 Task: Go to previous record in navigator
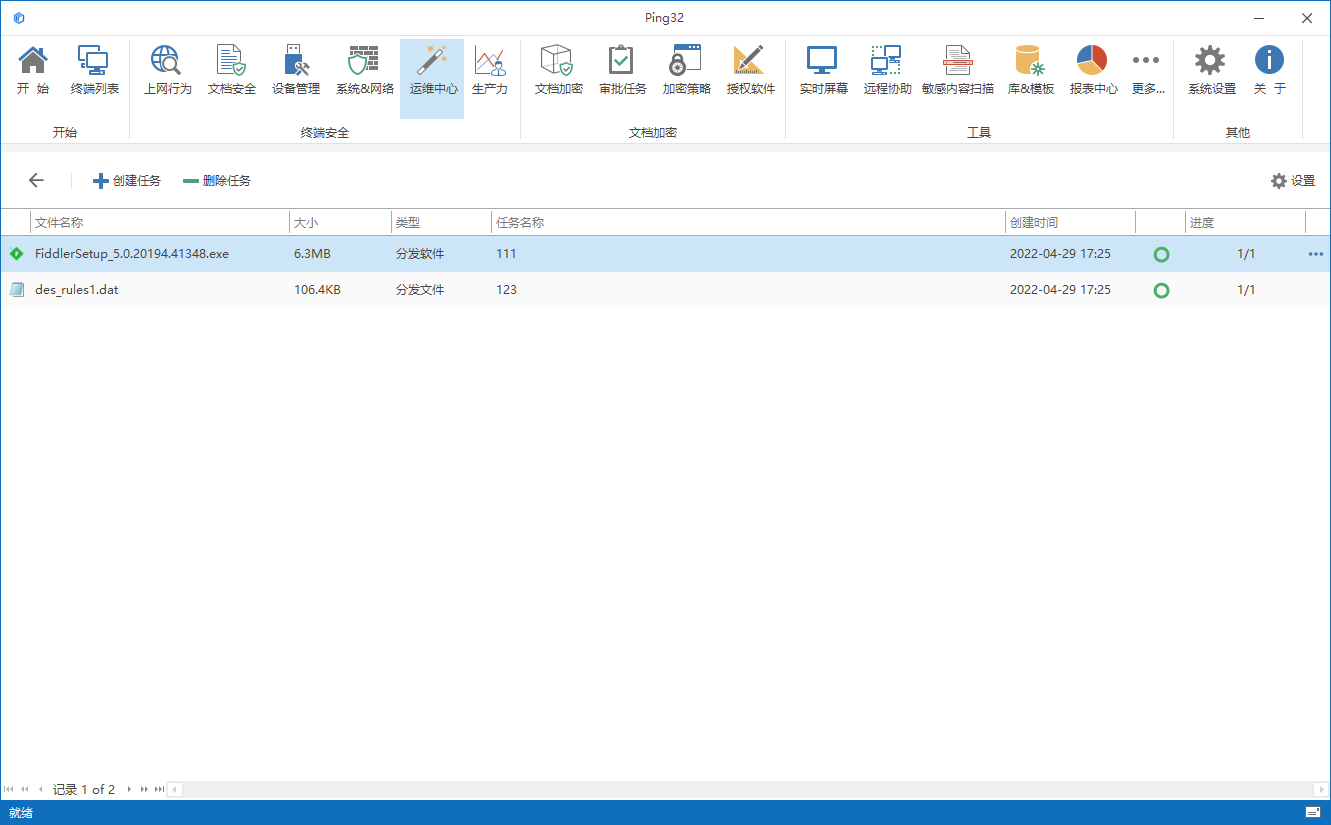point(40,789)
